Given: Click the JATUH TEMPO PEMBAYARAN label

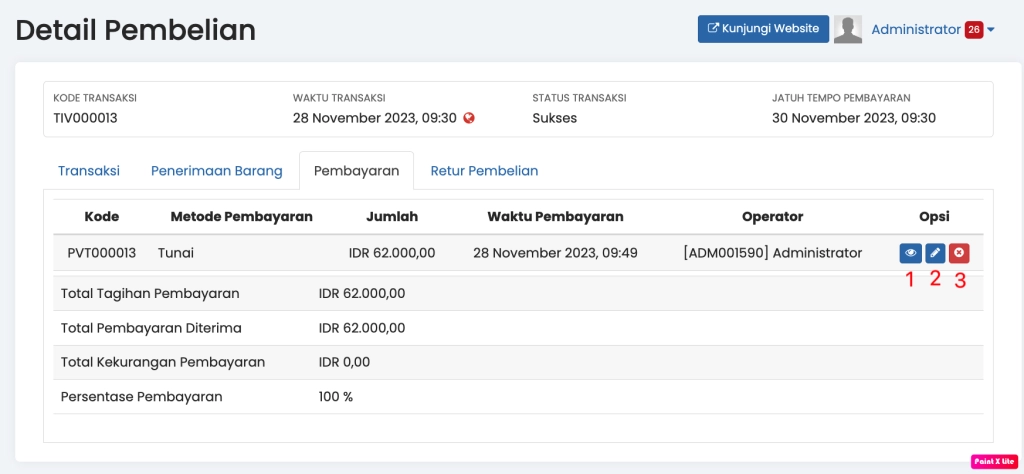Looking at the screenshot, I should (841, 99).
